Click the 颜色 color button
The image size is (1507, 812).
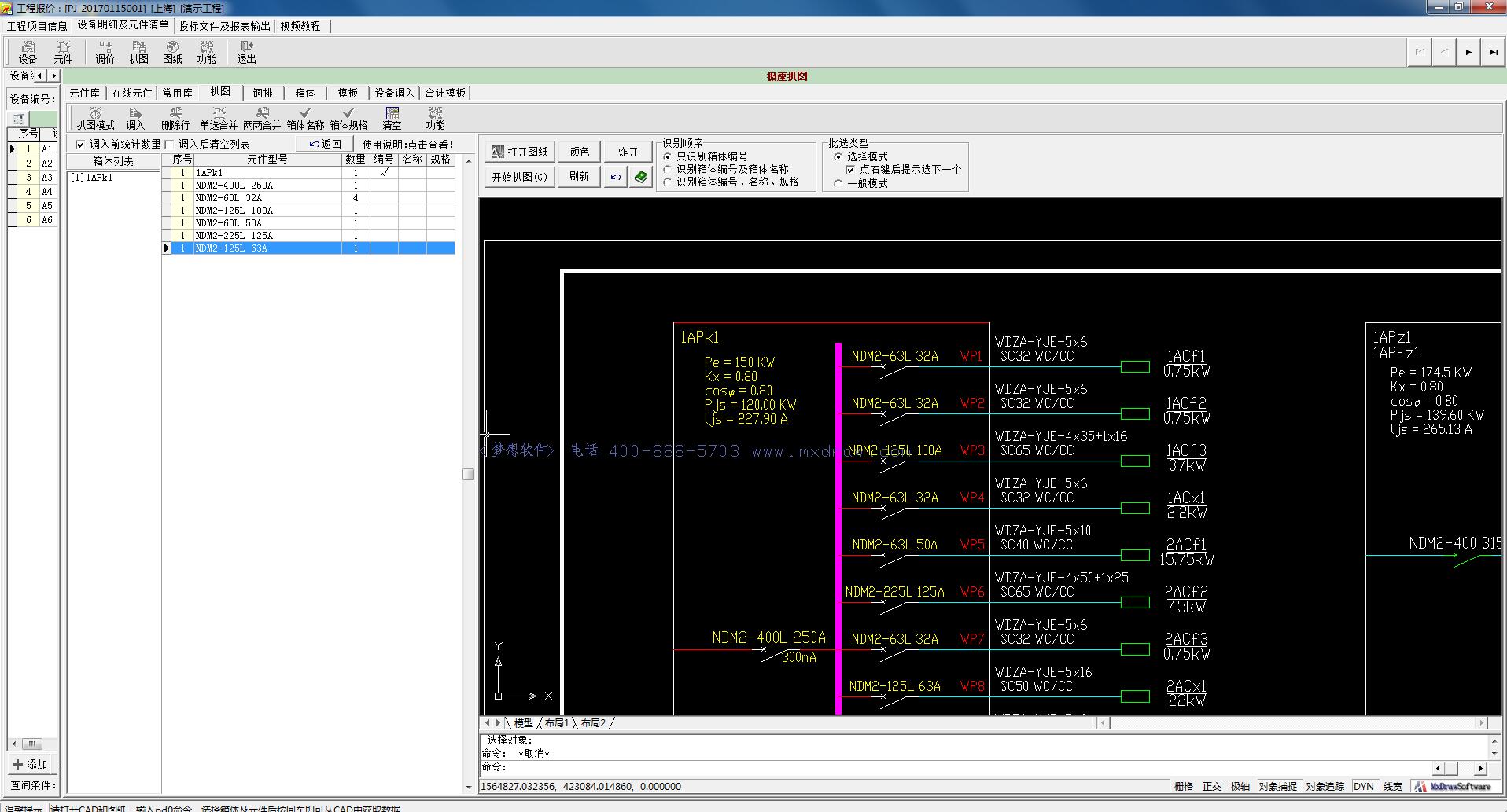click(580, 152)
